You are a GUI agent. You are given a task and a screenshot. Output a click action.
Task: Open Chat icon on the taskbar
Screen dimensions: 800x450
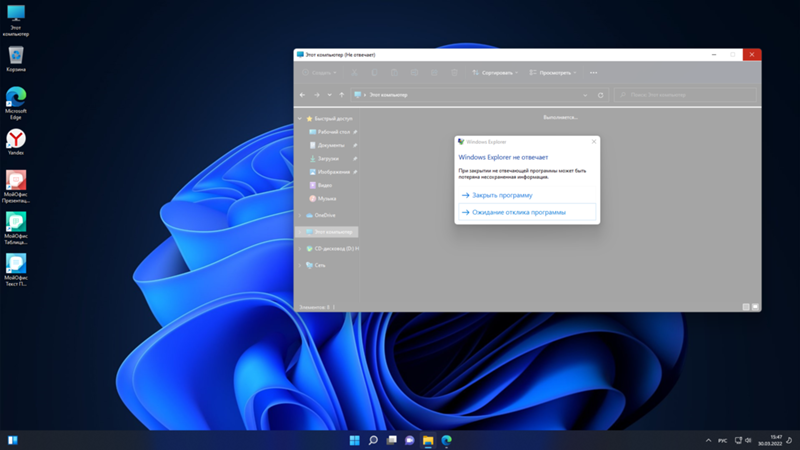coord(410,440)
